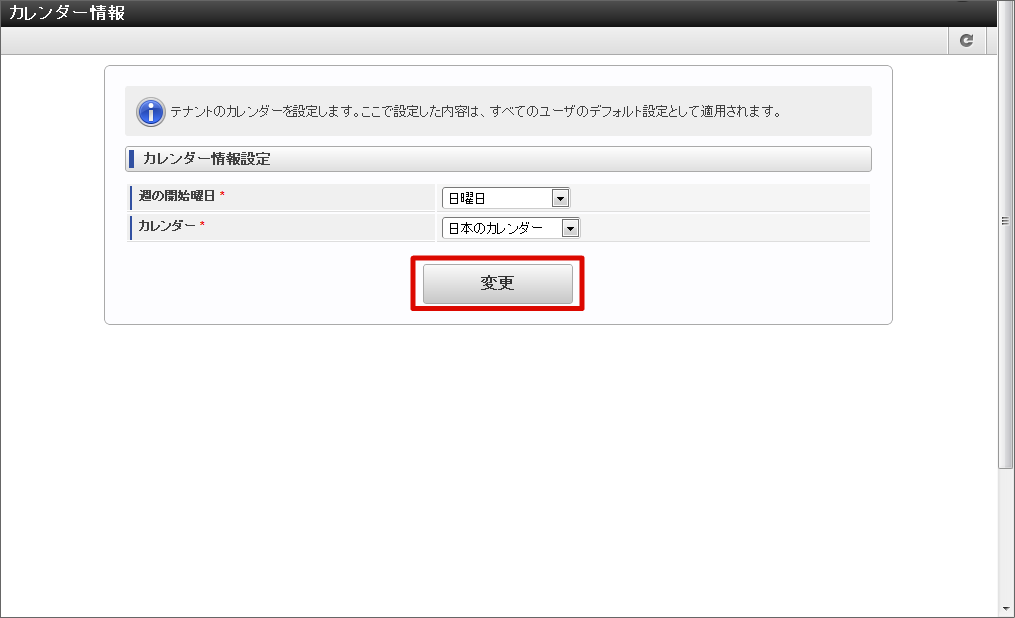Image resolution: width=1015 pixels, height=618 pixels.
Task: Click the カレンダー情報設定 section header
Action: click(x=498, y=159)
